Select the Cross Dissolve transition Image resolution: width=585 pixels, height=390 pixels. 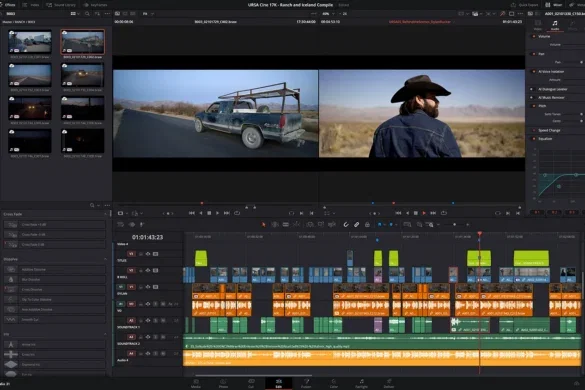click(x=54, y=289)
